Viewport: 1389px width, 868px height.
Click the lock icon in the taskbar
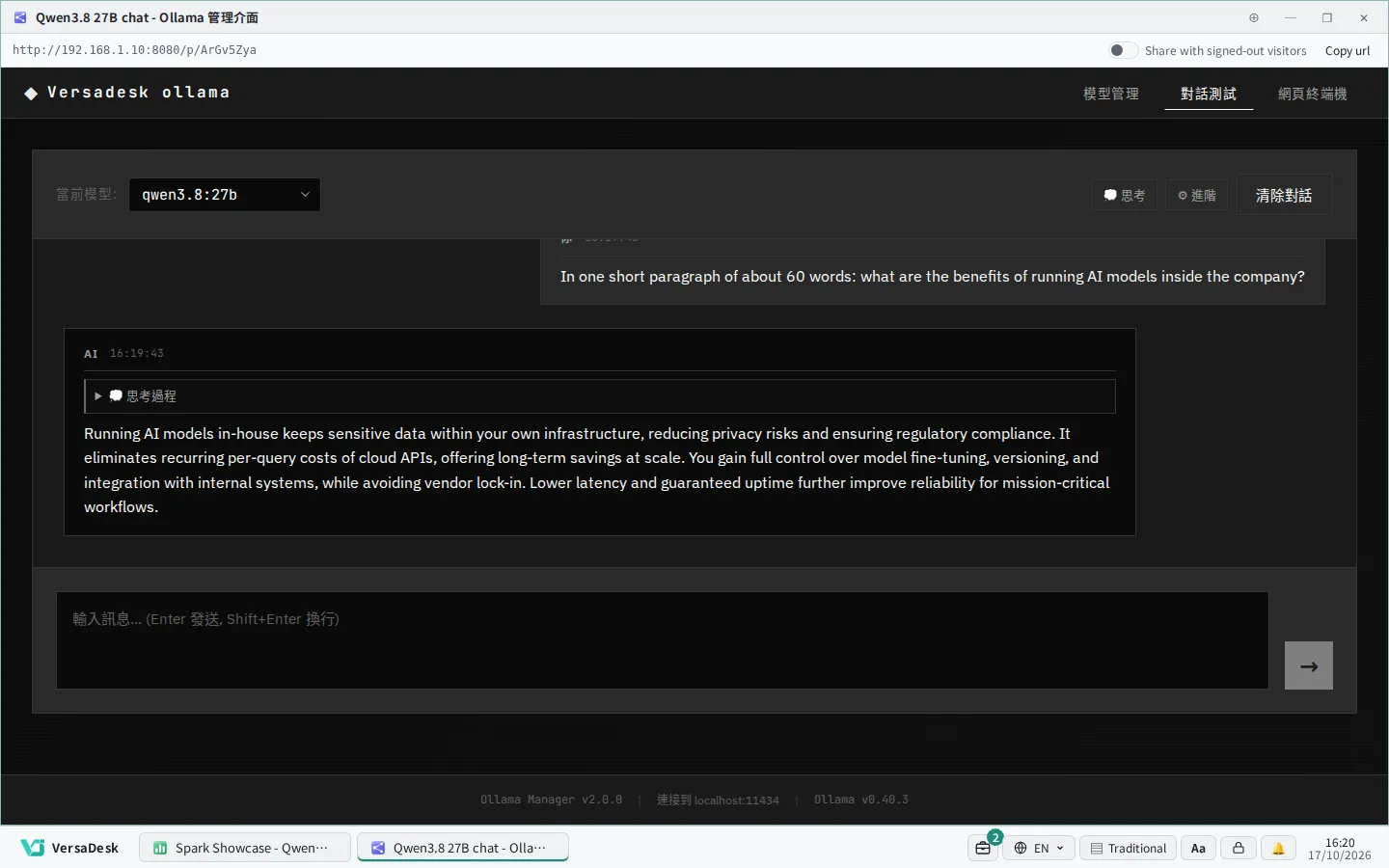(1239, 848)
